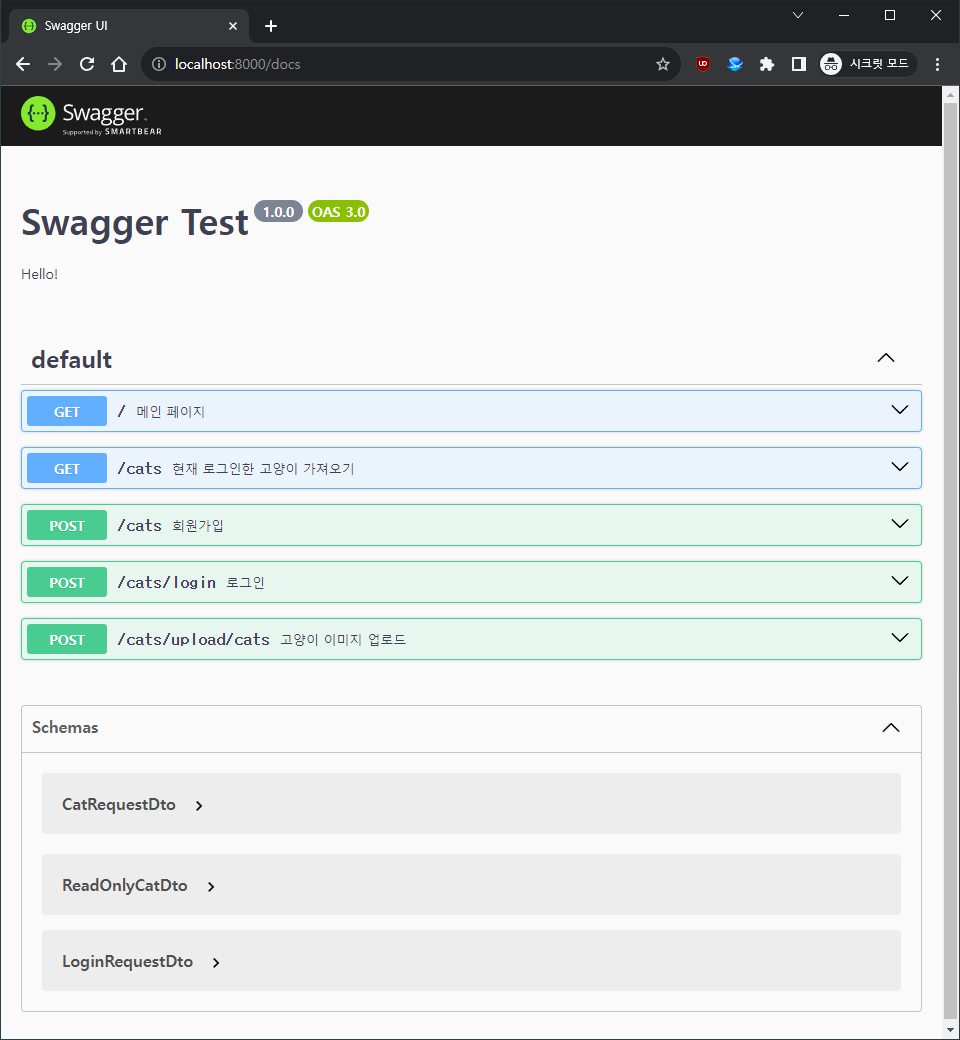Expand the GET / 메인 페이지 chevron
The image size is (960, 1040).
click(900, 410)
